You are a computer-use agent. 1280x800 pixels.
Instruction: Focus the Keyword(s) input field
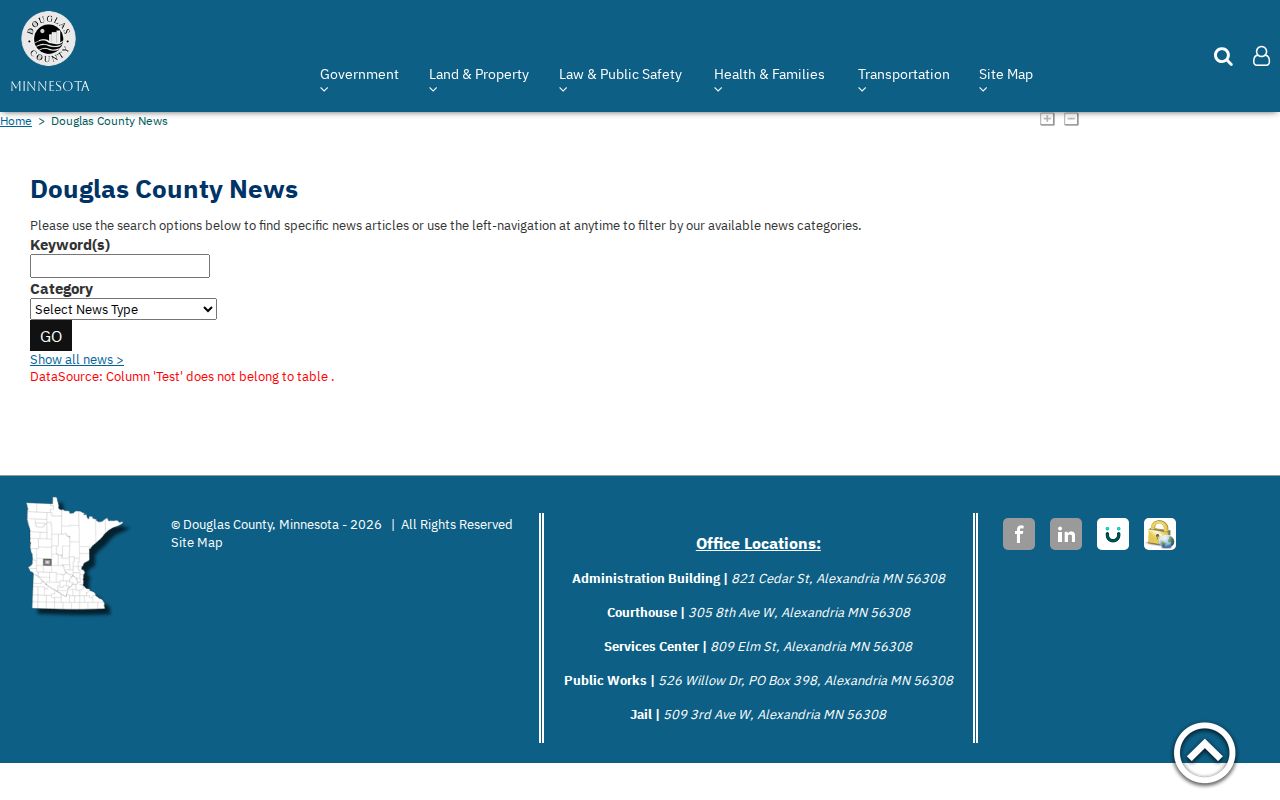pos(120,266)
